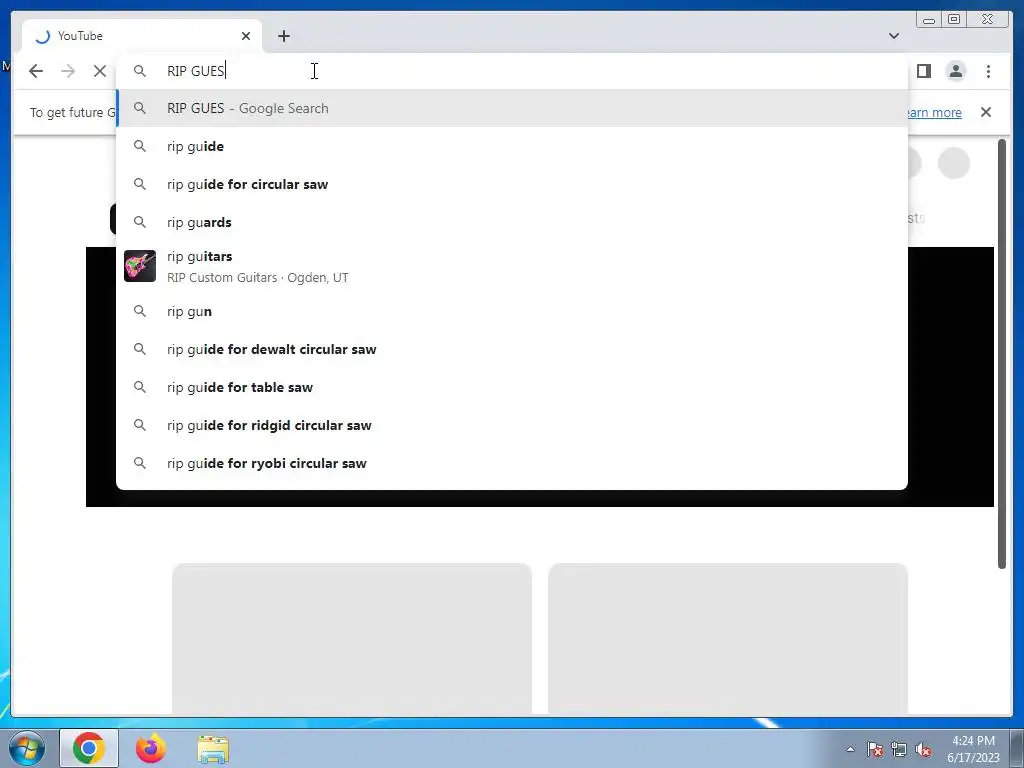The width and height of the screenshot is (1024, 768).
Task: Open the tab search chevron dropdown
Action: [x=894, y=36]
